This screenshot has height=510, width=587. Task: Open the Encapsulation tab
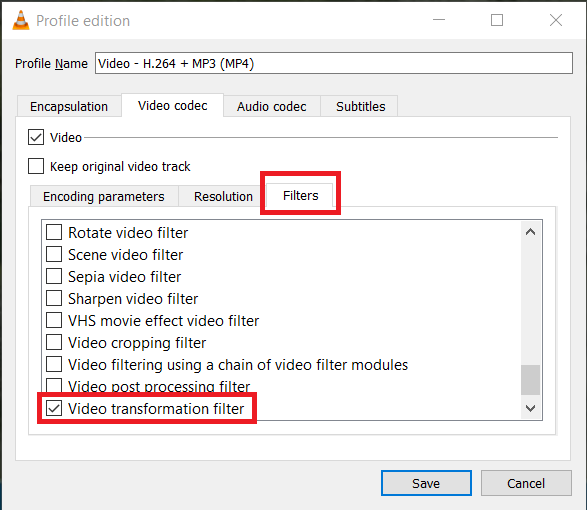[x=69, y=106]
